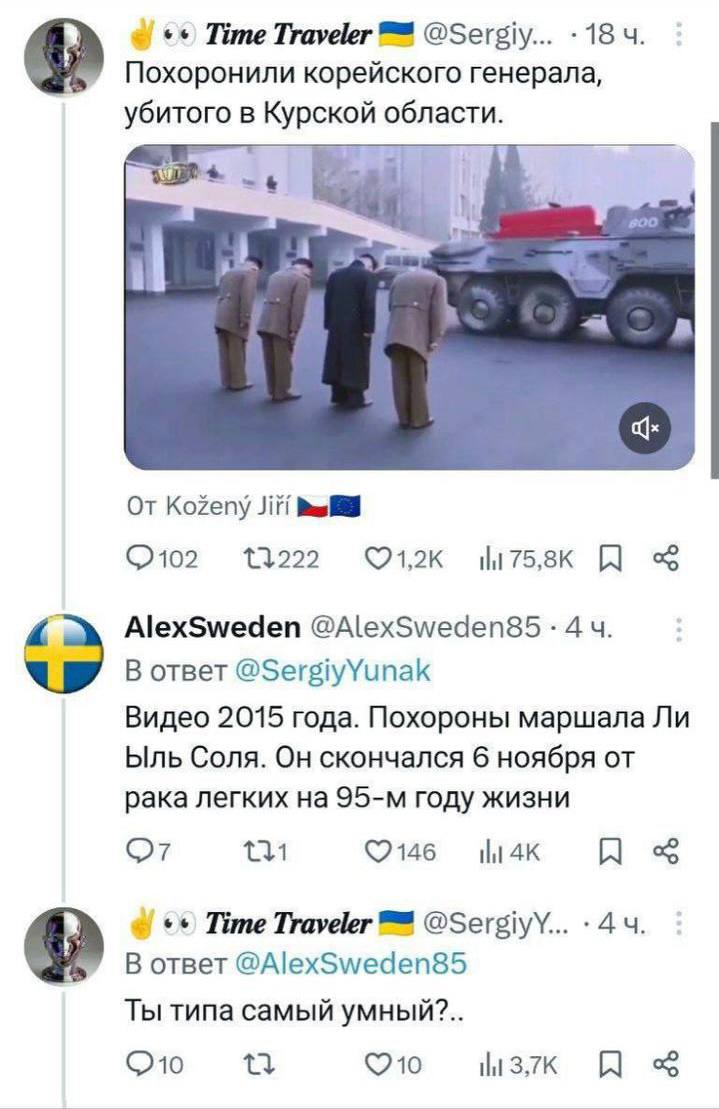Play the funeral video thumbnail
Image resolution: width=719 pixels, height=1109 pixels.
pos(409,307)
